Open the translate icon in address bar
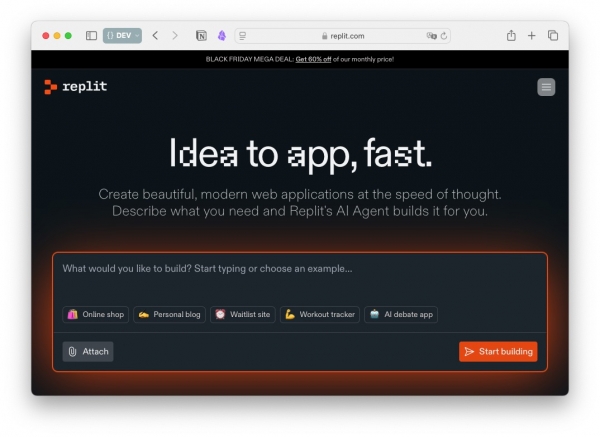 coord(431,36)
